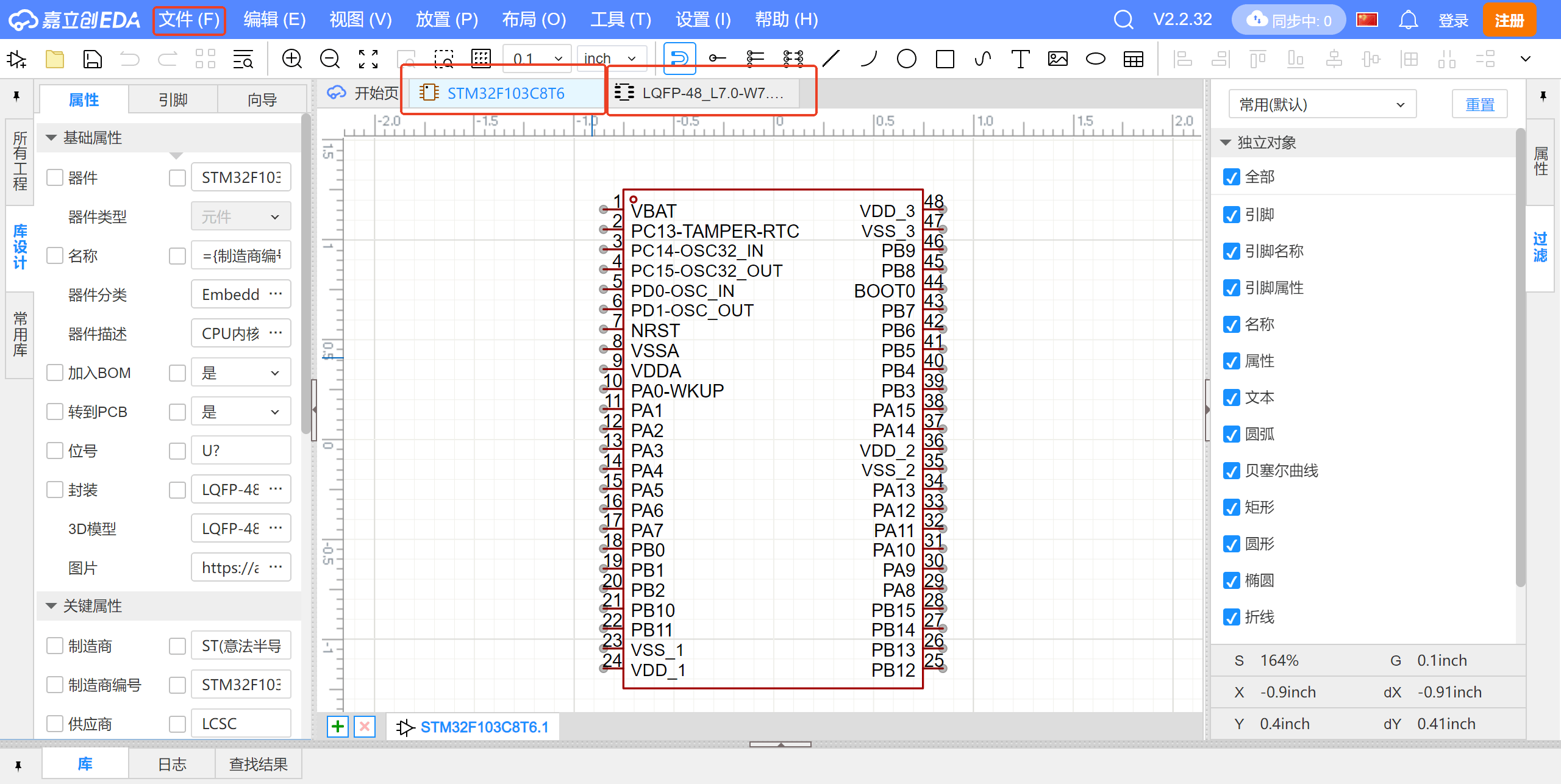Screen dimensions: 1561x784
Task: Click the 重置 reset button
Action: tap(1479, 105)
